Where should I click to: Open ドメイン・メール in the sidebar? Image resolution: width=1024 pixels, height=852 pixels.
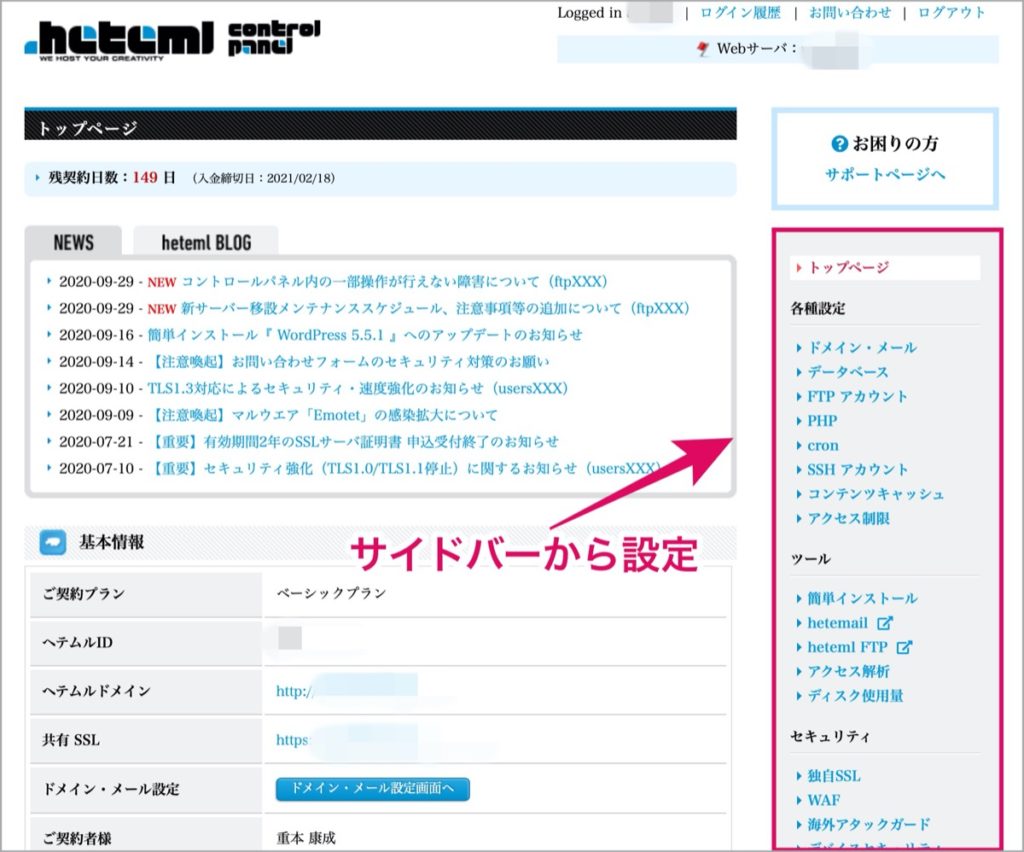coord(862,347)
